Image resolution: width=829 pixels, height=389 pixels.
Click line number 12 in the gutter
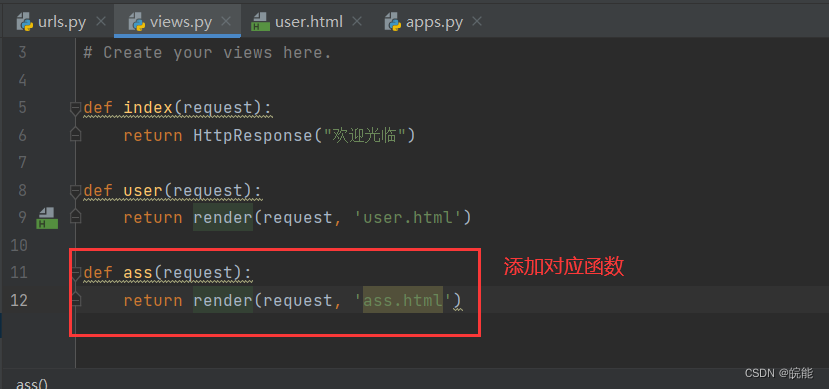click(19, 300)
